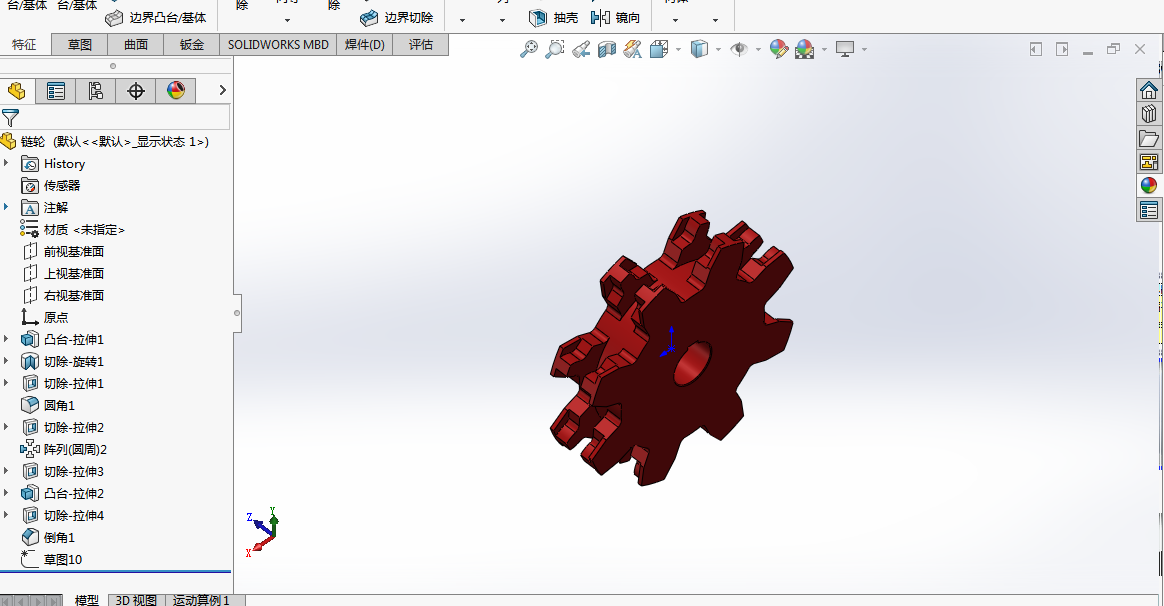
Task: Click Apply Scene icon
Action: tap(805, 49)
